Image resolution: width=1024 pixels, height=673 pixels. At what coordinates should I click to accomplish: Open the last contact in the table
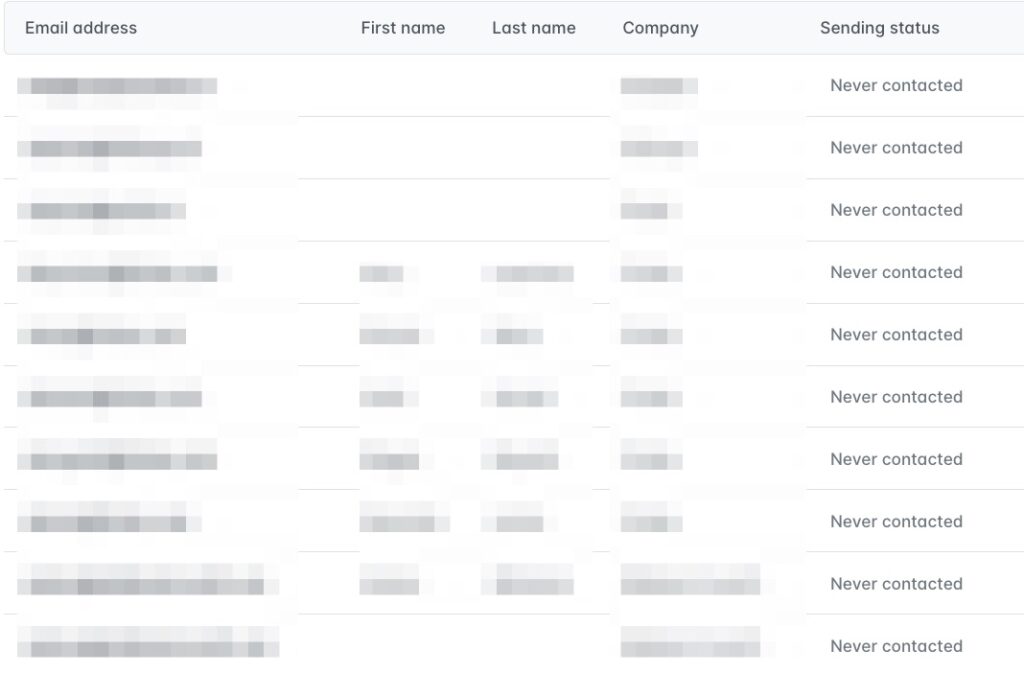400,646
